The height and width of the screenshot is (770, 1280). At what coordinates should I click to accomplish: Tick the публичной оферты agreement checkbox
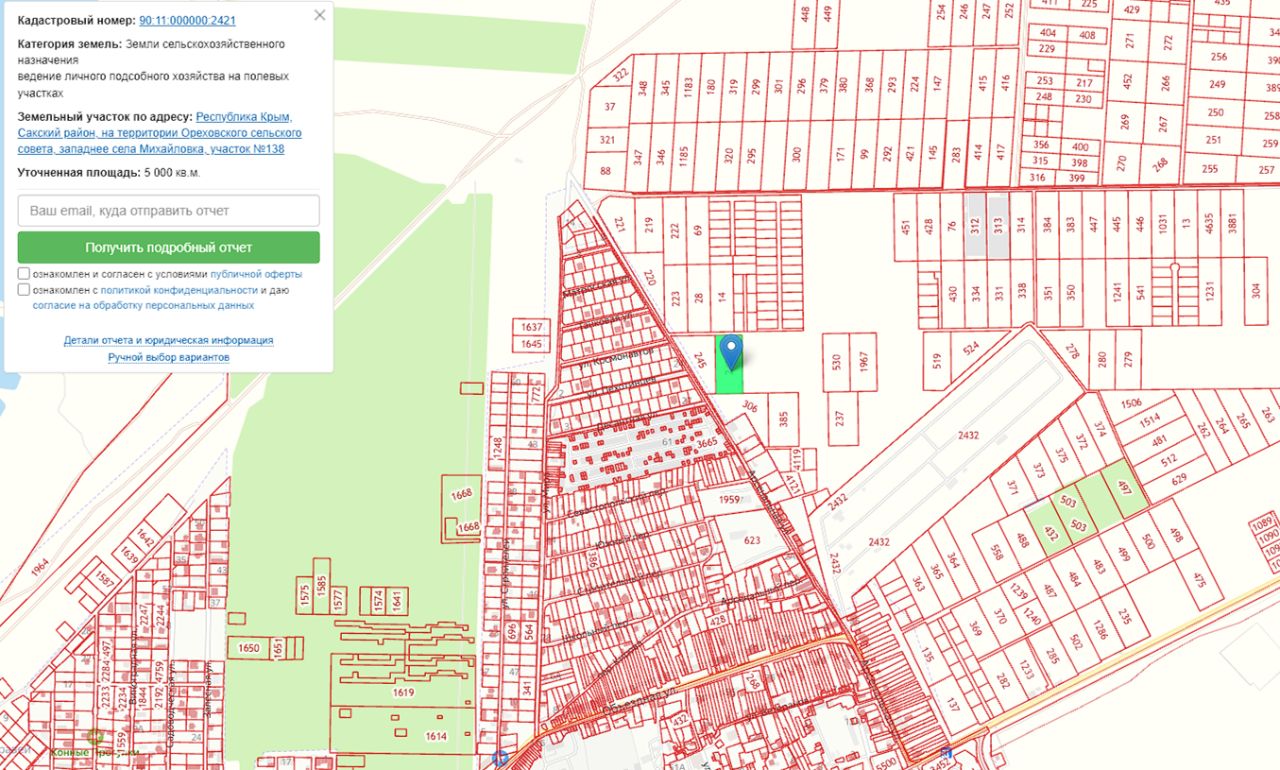tap(23, 274)
